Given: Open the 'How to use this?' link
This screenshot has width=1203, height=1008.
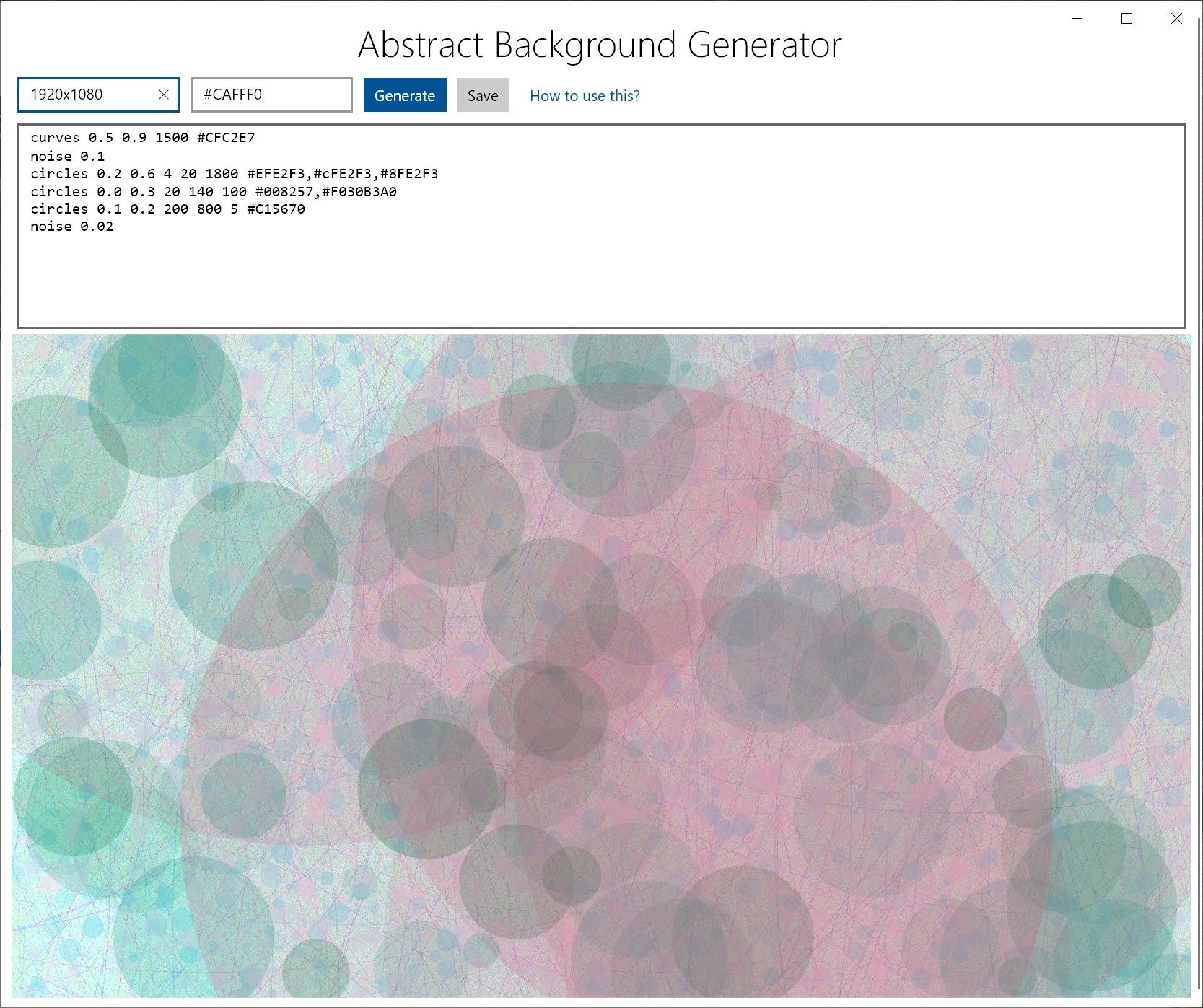Looking at the screenshot, I should (x=585, y=95).
